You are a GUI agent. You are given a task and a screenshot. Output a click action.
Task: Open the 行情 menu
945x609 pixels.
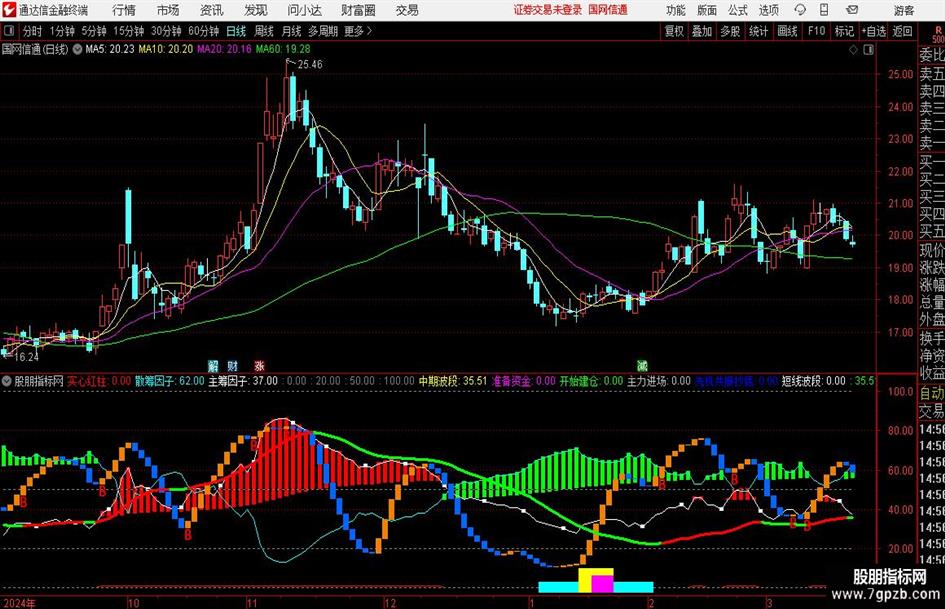124,10
